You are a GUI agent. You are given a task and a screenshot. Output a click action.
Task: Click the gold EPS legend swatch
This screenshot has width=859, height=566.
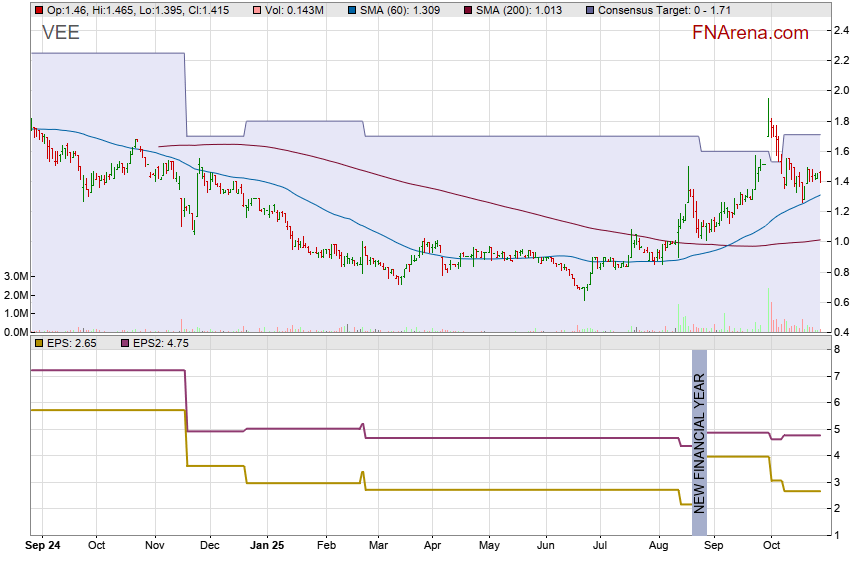pos(38,343)
